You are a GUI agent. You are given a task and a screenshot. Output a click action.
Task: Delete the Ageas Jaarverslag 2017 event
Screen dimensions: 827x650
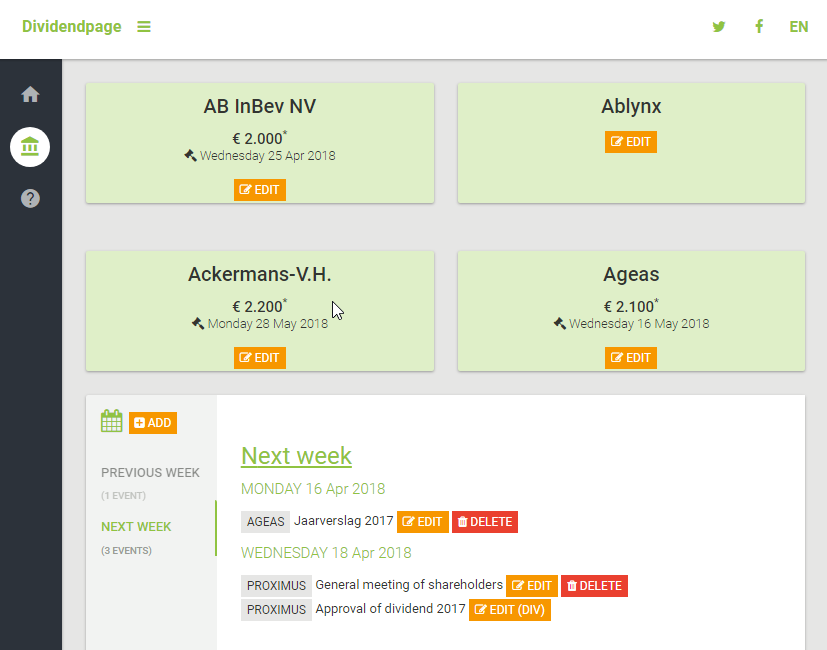pos(485,522)
